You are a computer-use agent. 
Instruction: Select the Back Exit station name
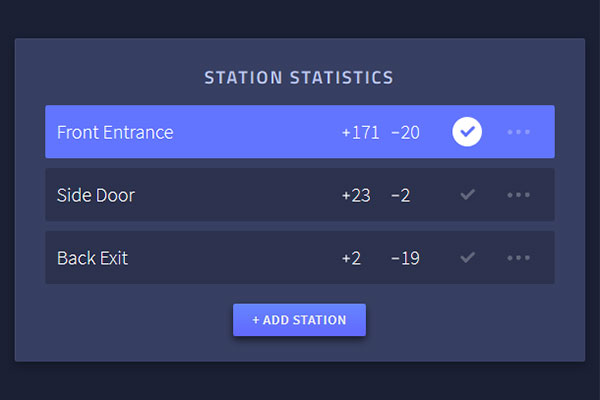pos(93,258)
